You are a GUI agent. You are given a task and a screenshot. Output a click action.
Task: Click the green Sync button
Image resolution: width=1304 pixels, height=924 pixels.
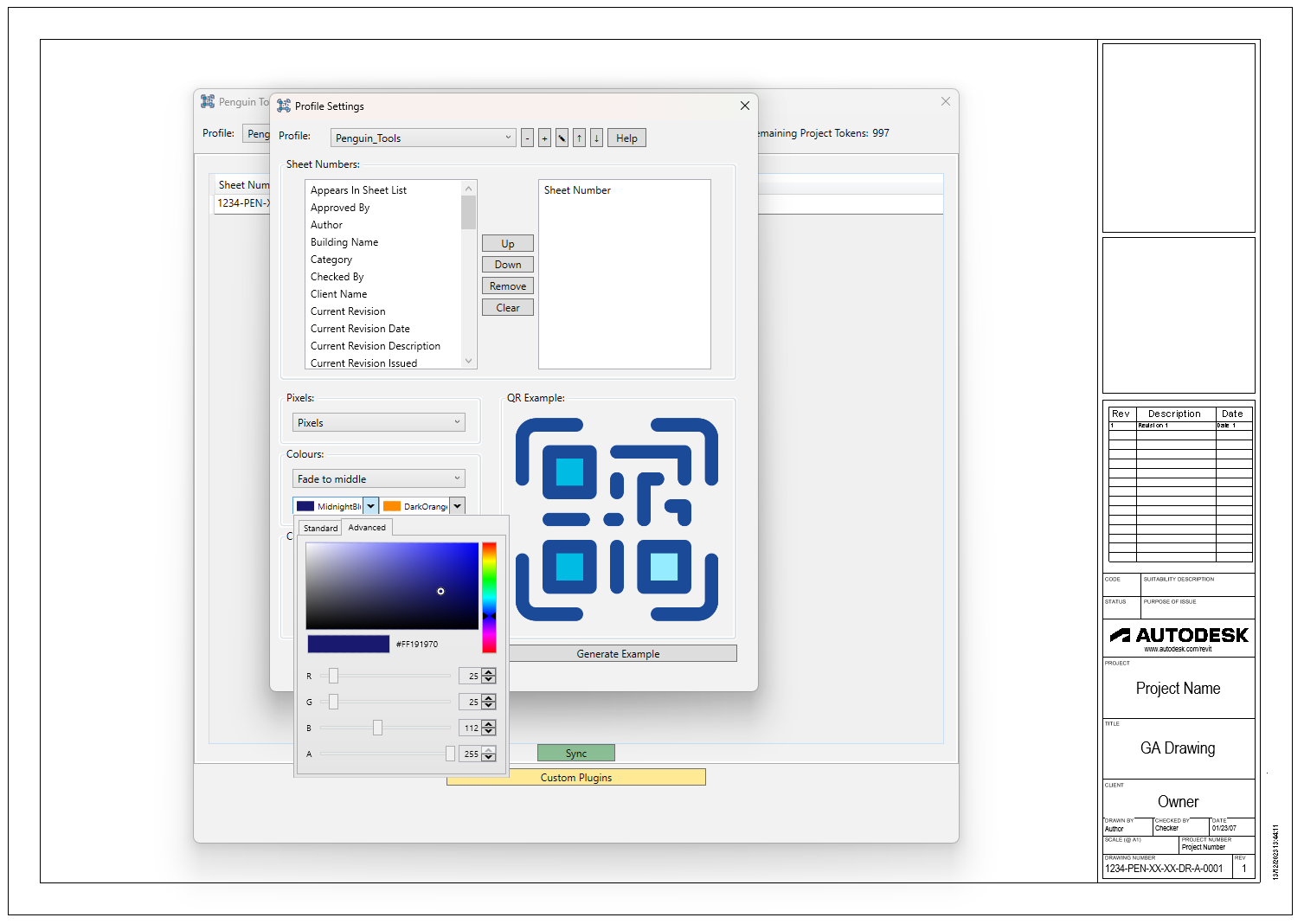point(576,754)
